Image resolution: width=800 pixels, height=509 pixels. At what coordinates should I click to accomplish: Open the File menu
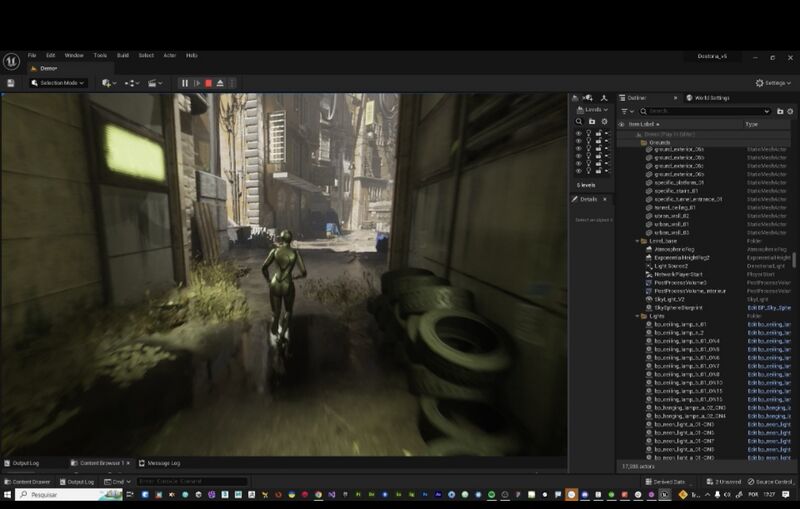point(32,55)
